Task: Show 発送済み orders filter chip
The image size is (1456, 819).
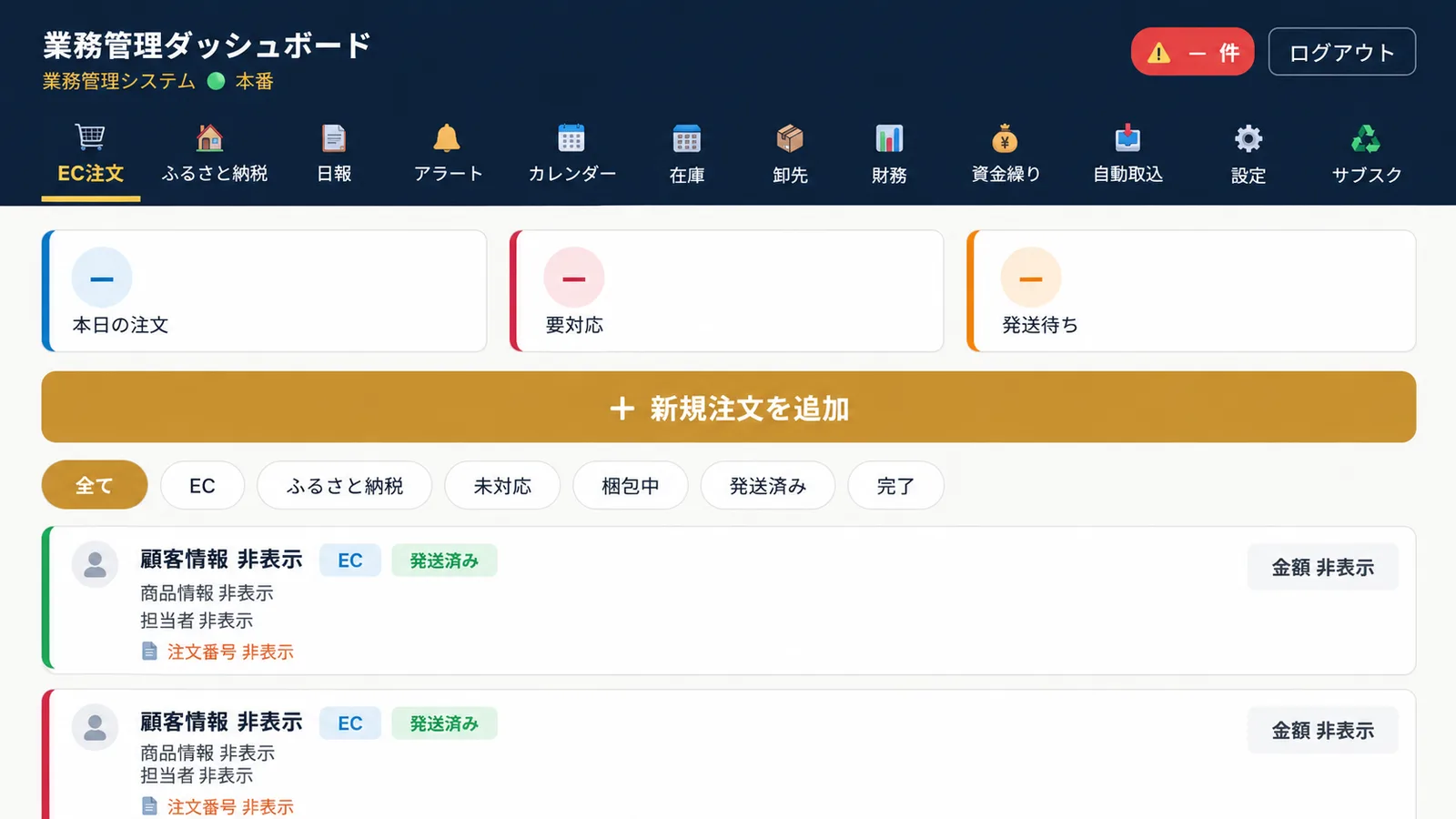Action: [767, 485]
